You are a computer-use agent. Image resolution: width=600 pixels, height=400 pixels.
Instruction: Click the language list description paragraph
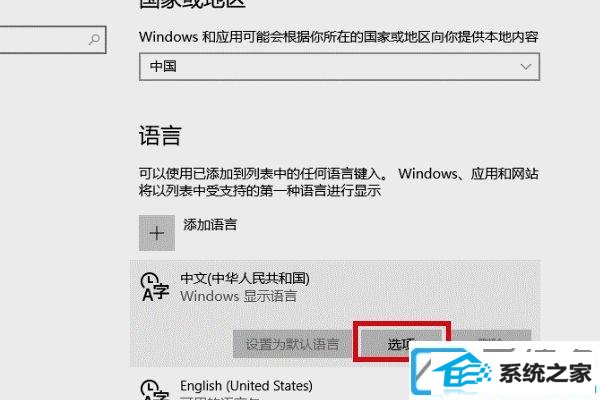pyautogui.click(x=339, y=182)
